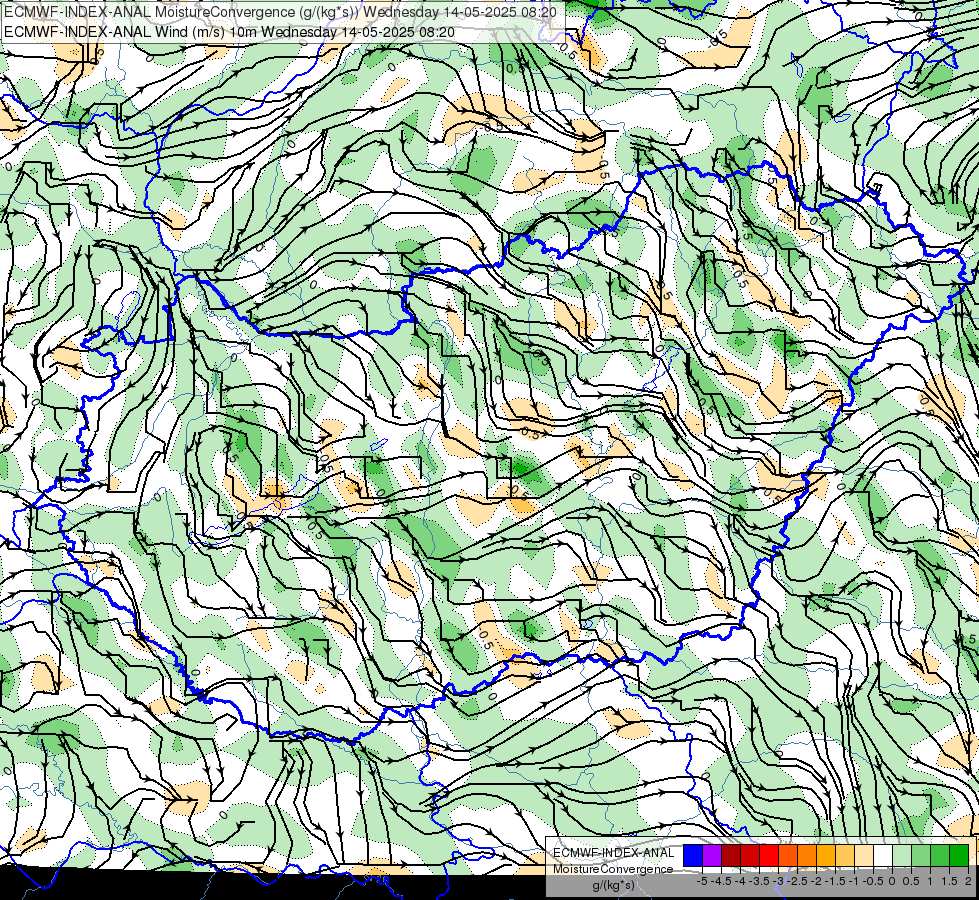The width and height of the screenshot is (979, 900).
Task: Click the -1.5 tick label on colorbar
Action: 835,881
